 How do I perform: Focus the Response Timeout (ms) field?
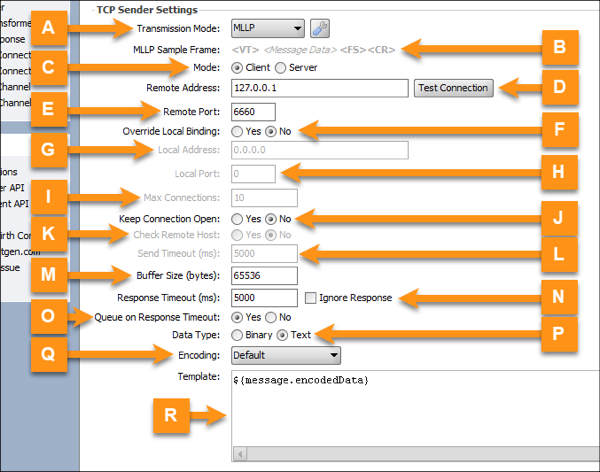pyautogui.click(x=263, y=298)
